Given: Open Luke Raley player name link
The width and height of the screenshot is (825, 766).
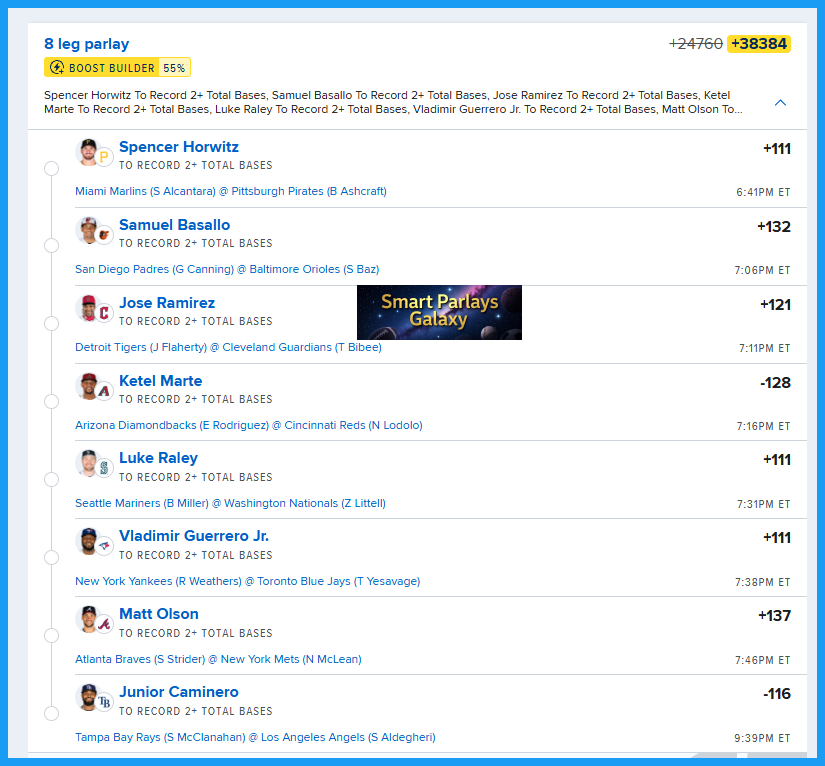Looking at the screenshot, I should click(158, 458).
